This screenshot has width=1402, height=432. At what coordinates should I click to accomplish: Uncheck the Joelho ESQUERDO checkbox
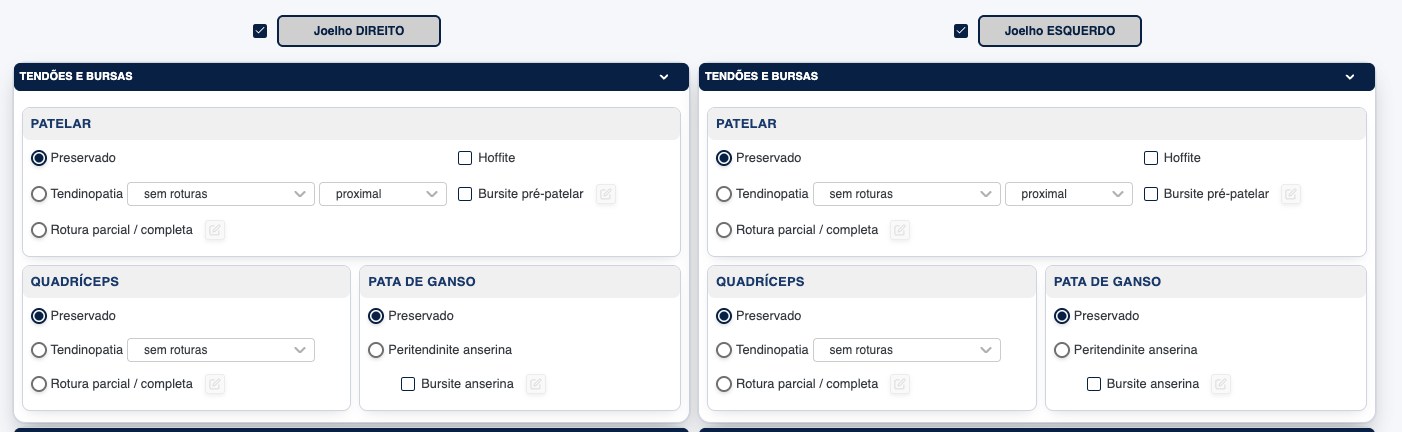[x=961, y=31]
